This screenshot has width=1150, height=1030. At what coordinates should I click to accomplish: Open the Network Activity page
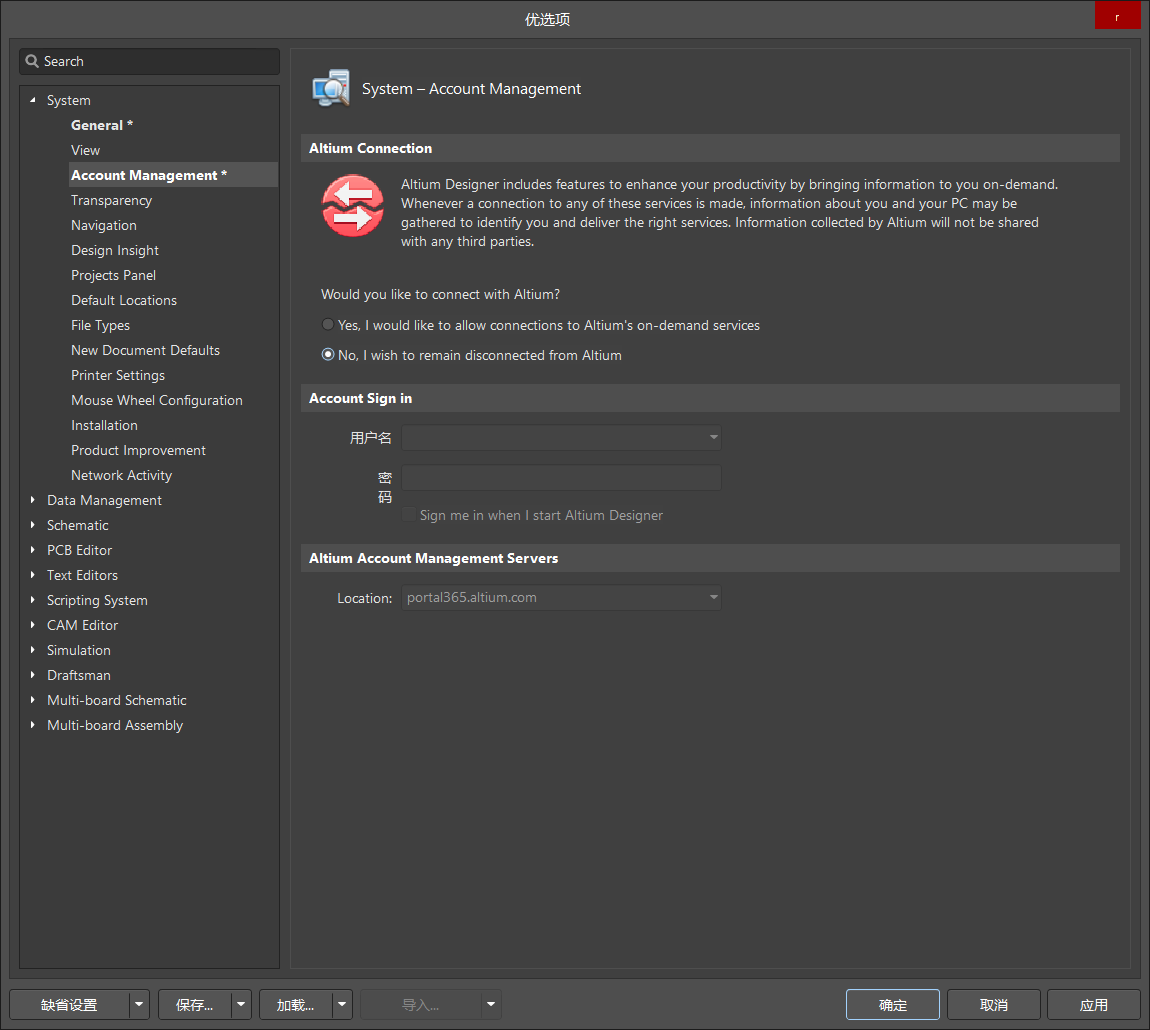[121, 474]
